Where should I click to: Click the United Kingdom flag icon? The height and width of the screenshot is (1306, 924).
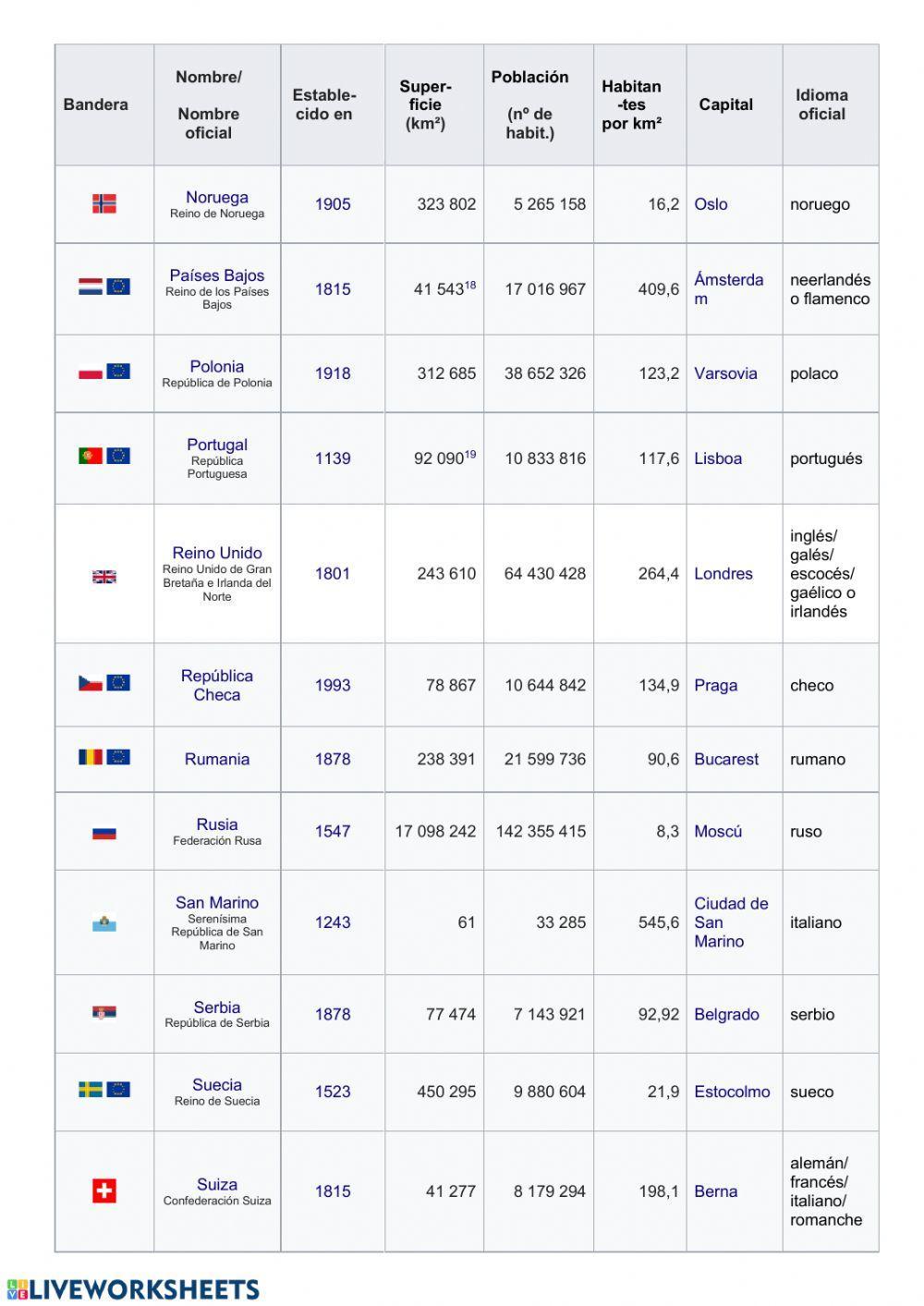(104, 577)
